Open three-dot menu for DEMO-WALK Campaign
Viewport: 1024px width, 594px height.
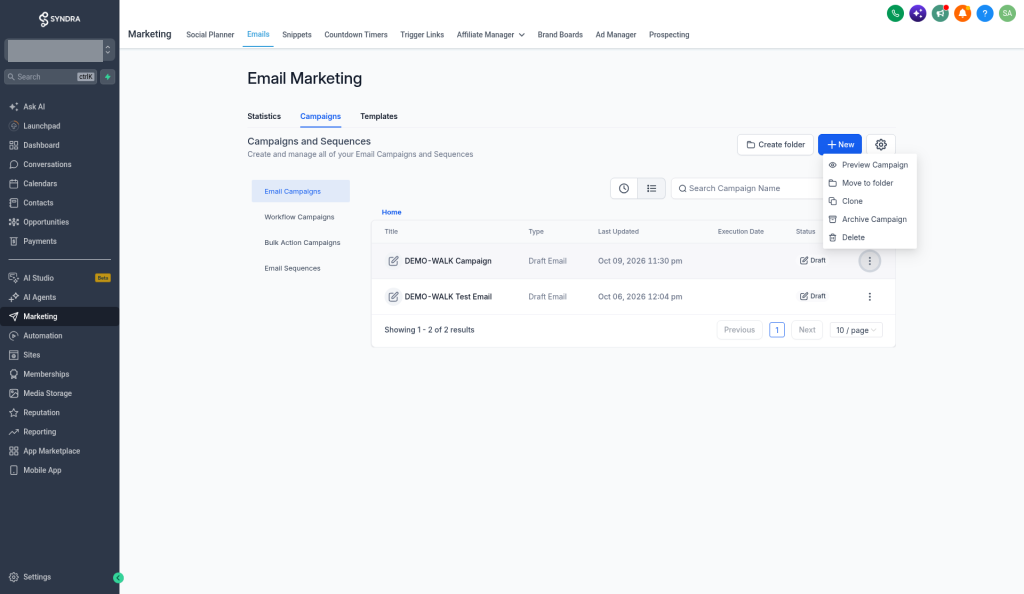[869, 260]
